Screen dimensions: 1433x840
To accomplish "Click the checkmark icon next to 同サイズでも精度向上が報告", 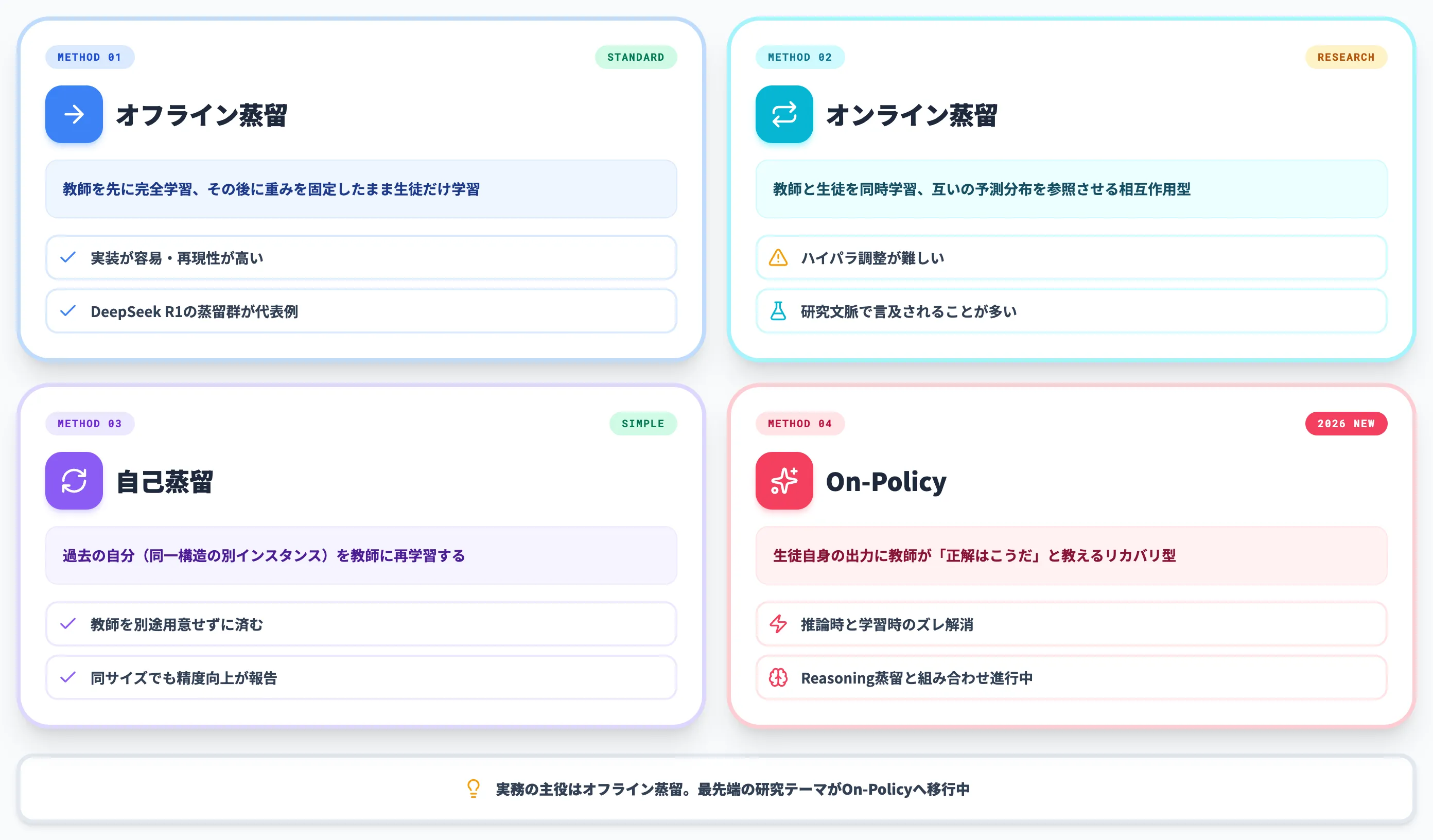I will (68, 677).
